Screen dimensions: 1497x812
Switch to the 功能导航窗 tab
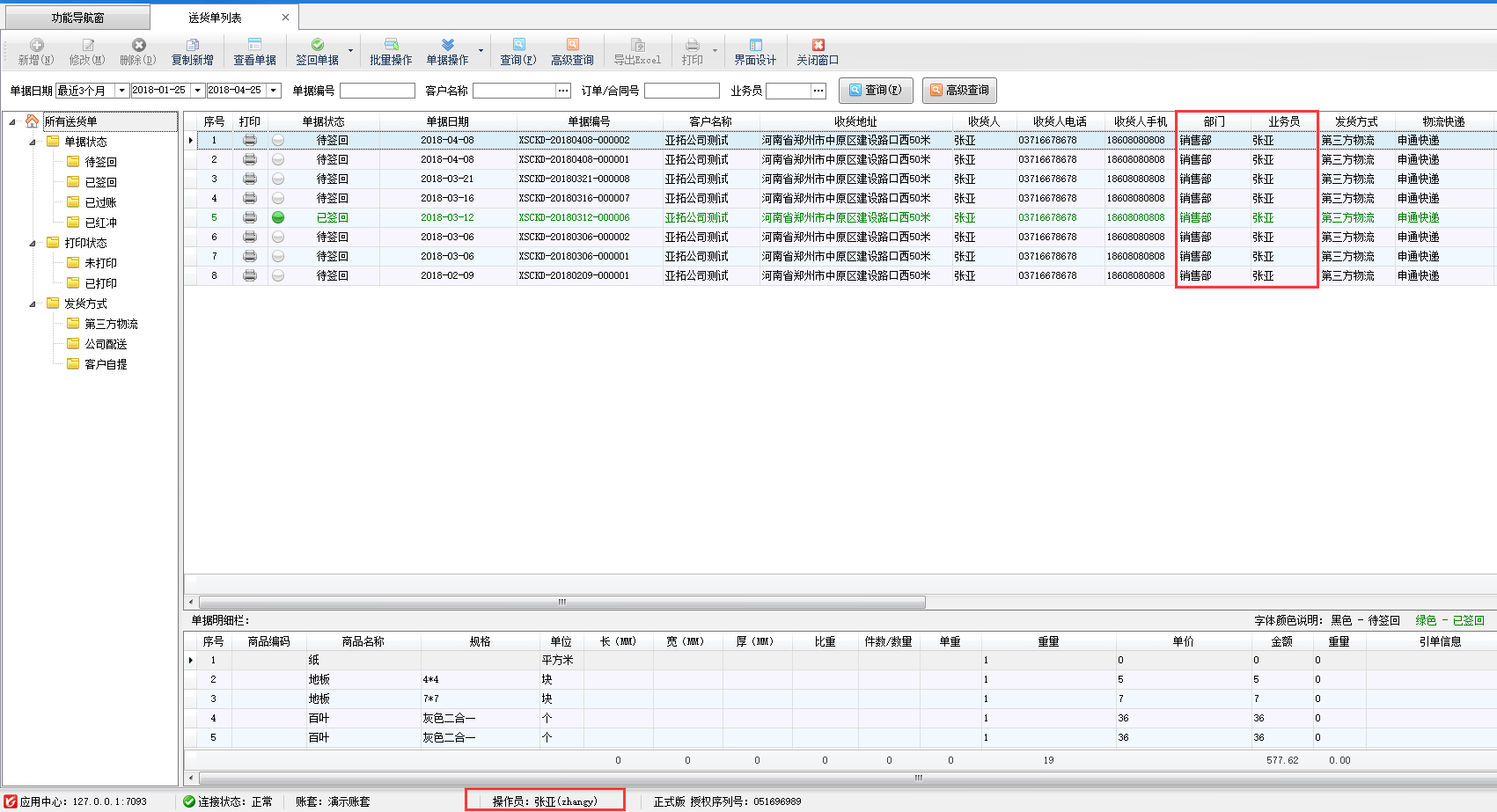pos(77,18)
